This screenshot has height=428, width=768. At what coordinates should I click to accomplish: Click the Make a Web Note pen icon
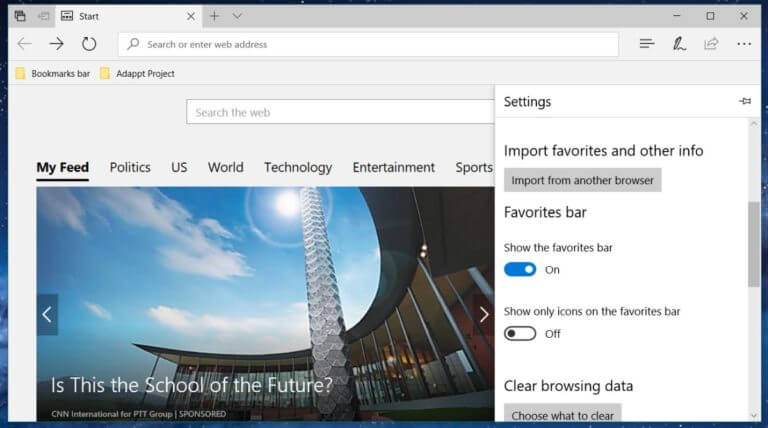(x=679, y=44)
